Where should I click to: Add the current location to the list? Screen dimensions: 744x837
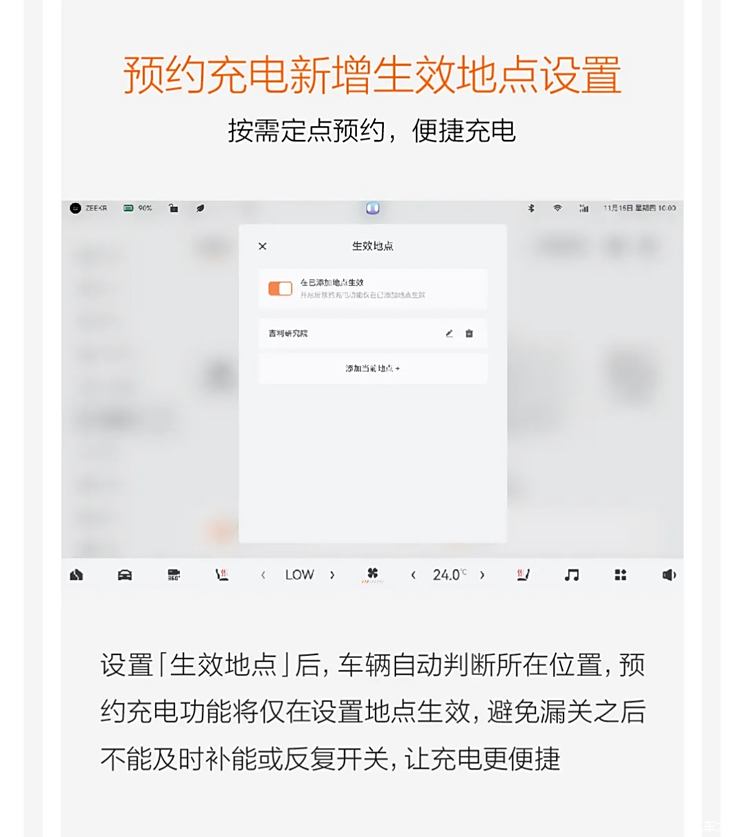click(373, 368)
